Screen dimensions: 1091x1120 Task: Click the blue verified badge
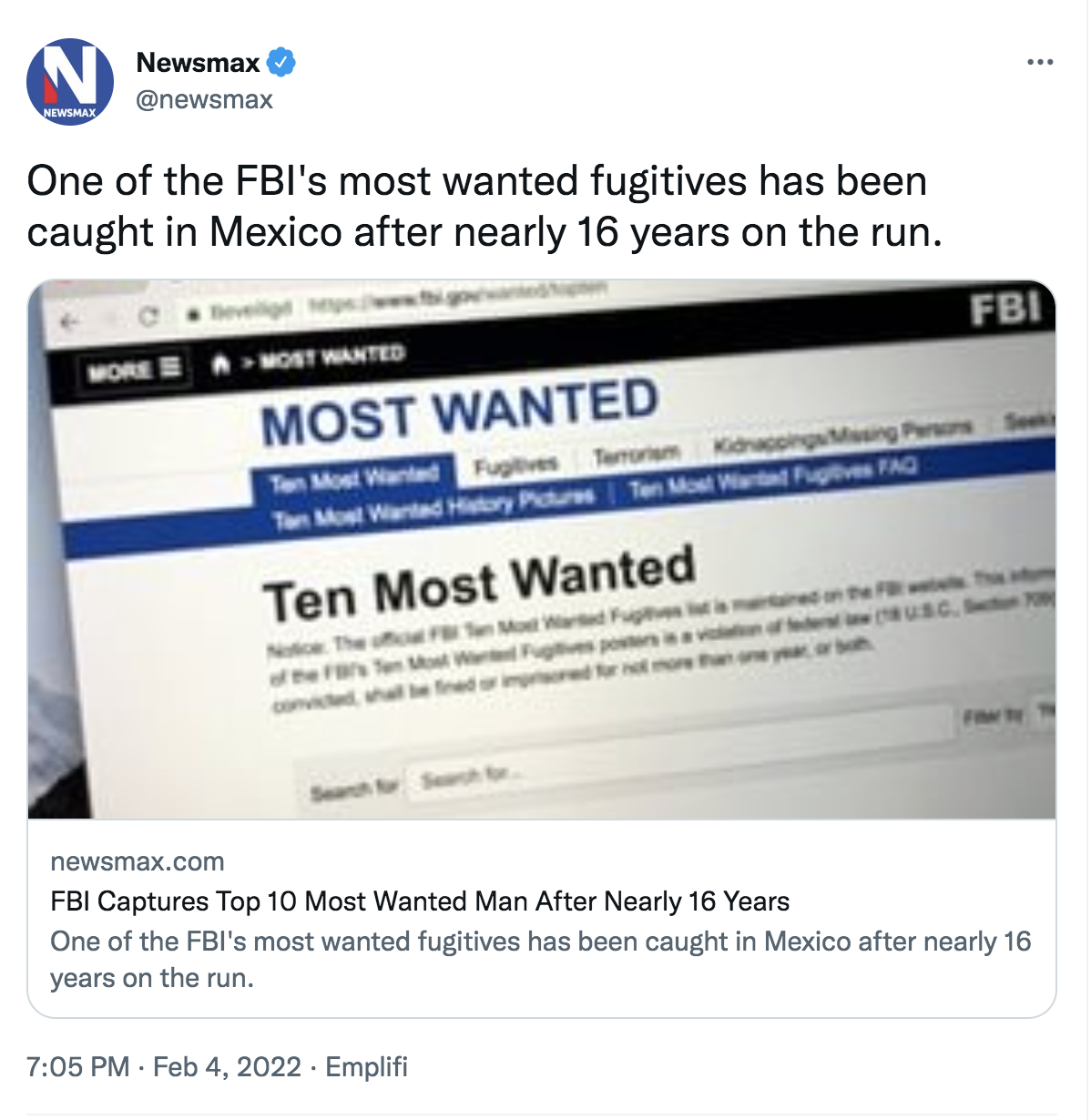(x=280, y=63)
